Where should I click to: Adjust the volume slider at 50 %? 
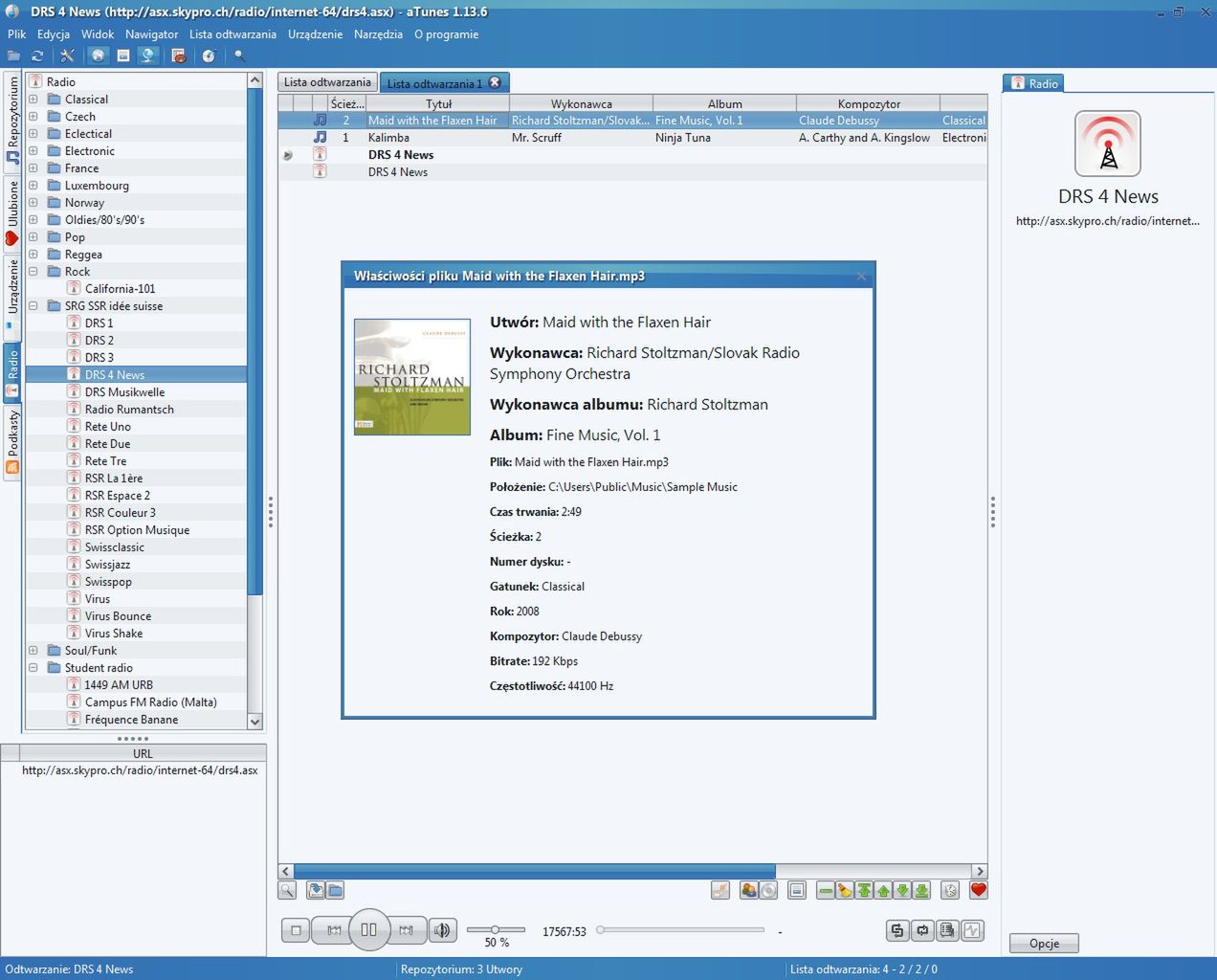tap(496, 930)
